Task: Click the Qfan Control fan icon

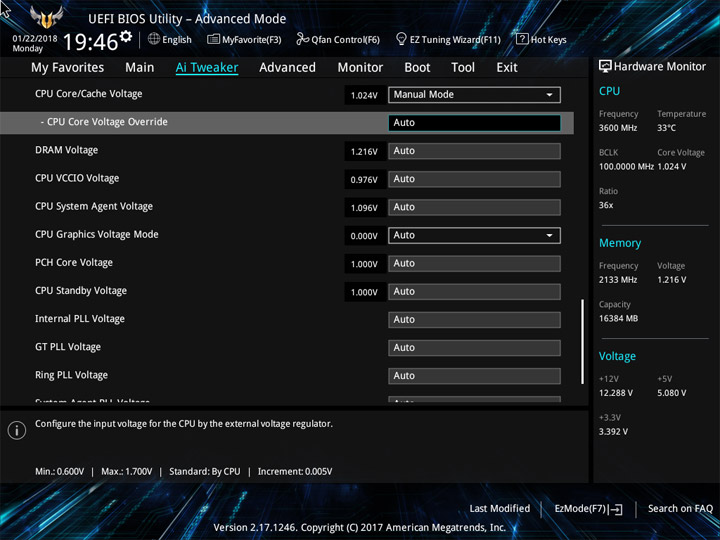Action: [302, 39]
